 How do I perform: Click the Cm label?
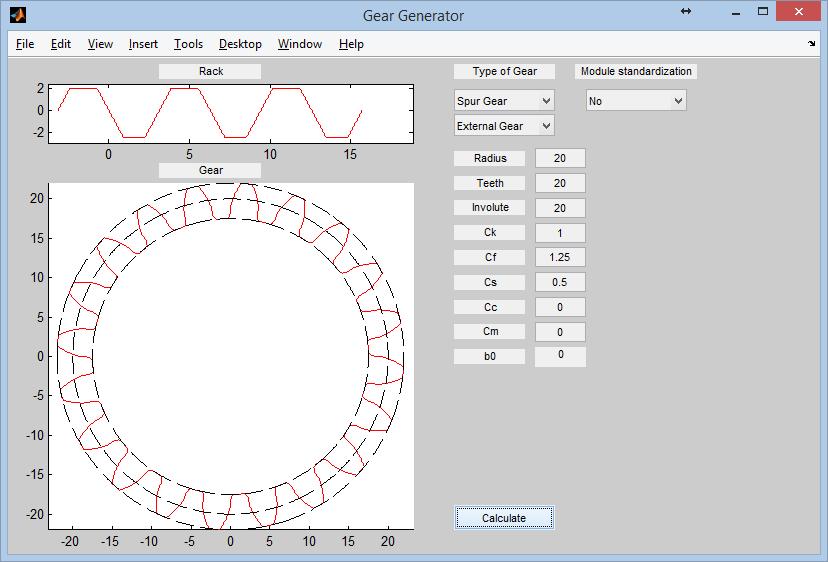coord(490,331)
